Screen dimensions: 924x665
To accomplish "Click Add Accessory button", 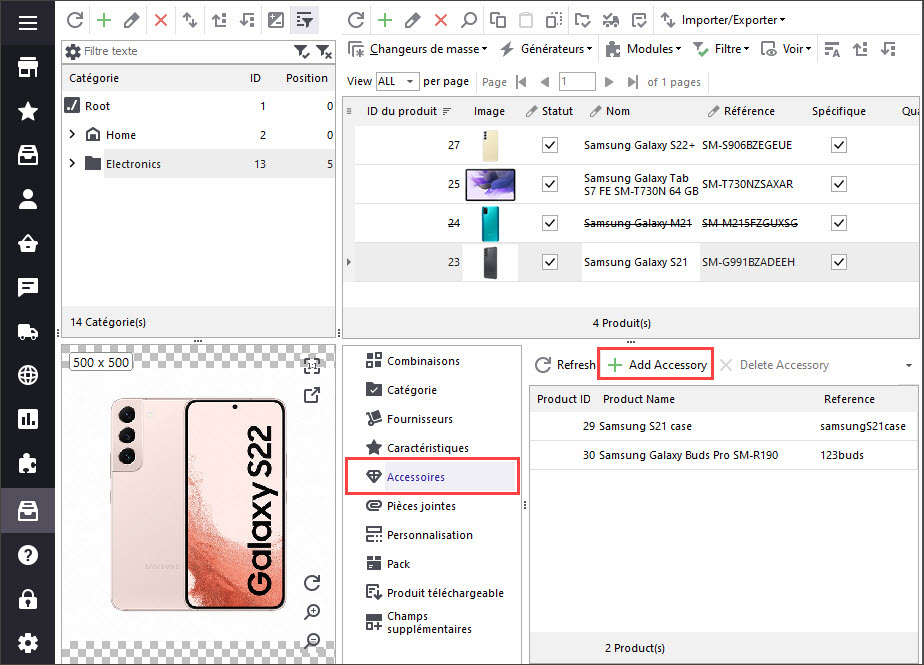I will click(x=656, y=364).
